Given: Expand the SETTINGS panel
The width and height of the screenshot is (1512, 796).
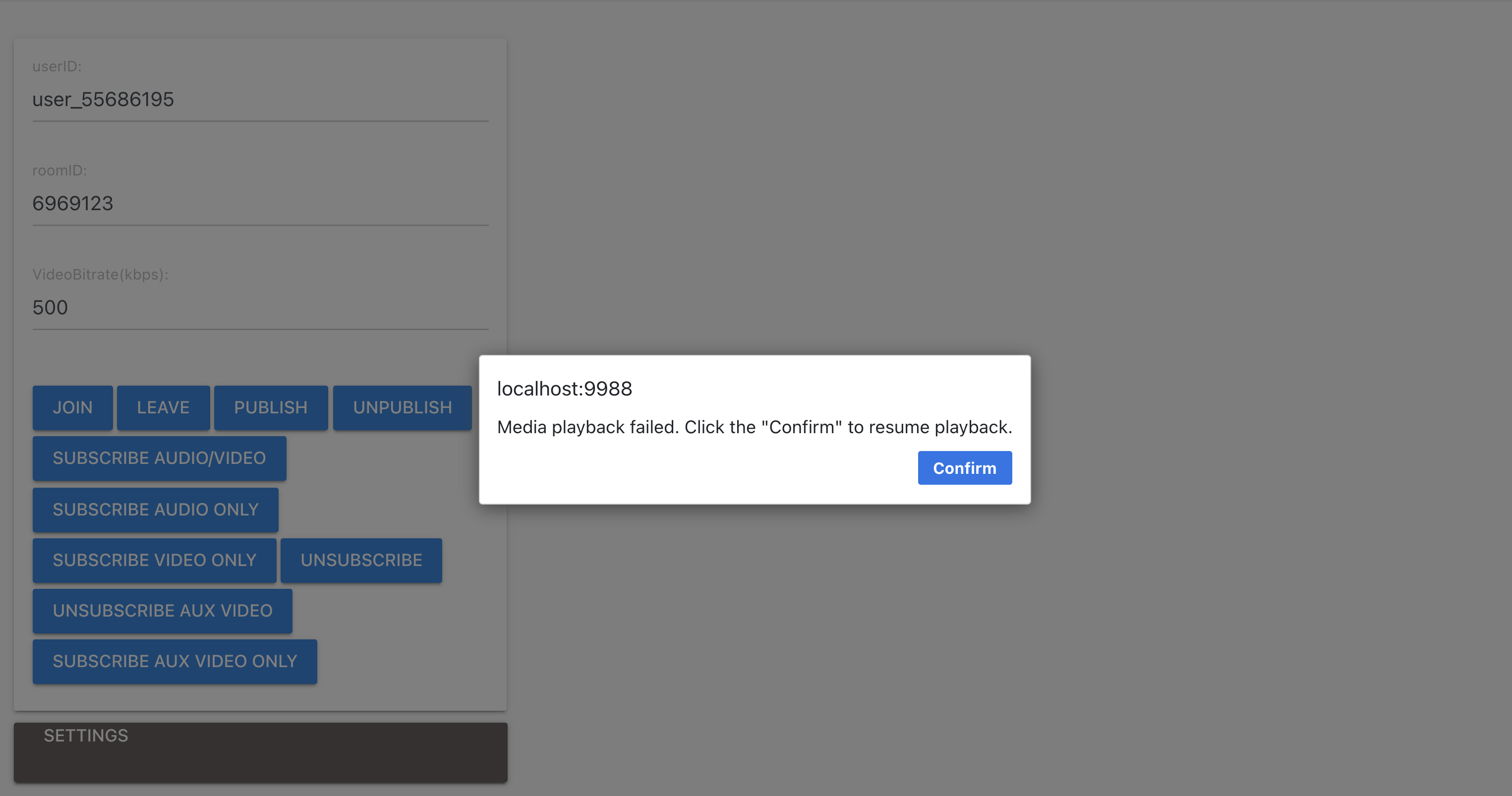Looking at the screenshot, I should [86, 736].
